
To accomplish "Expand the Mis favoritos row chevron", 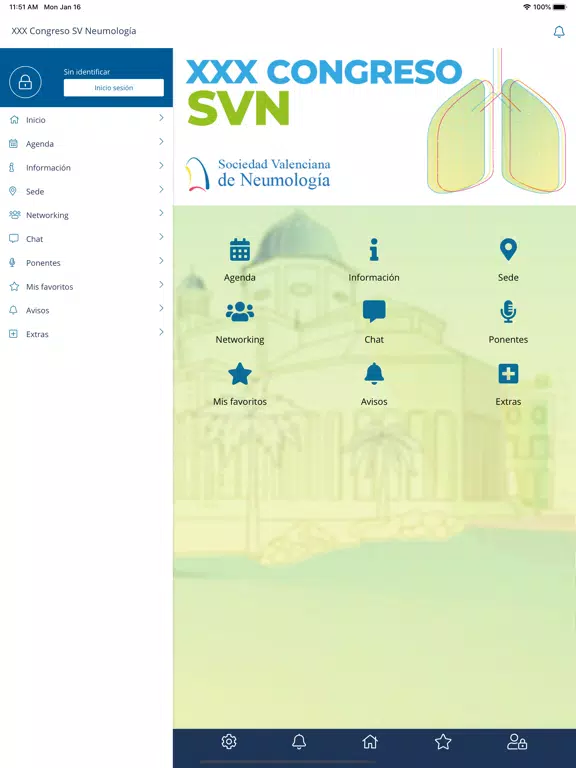I will click(x=161, y=285).
